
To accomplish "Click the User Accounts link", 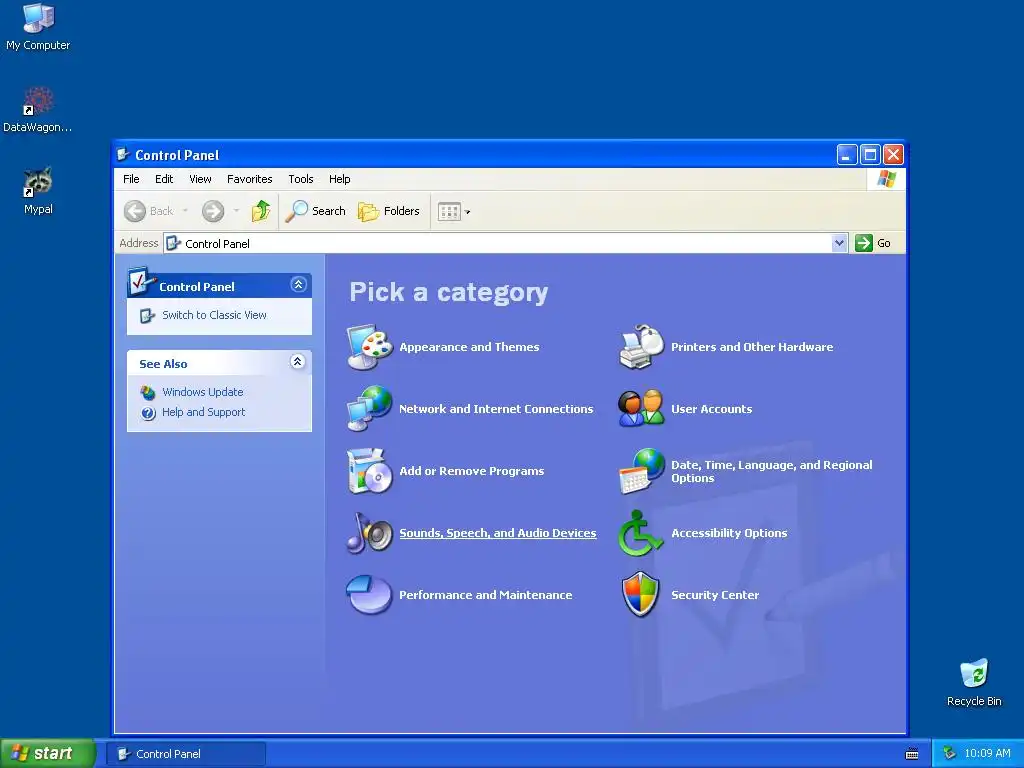I will tap(712, 409).
